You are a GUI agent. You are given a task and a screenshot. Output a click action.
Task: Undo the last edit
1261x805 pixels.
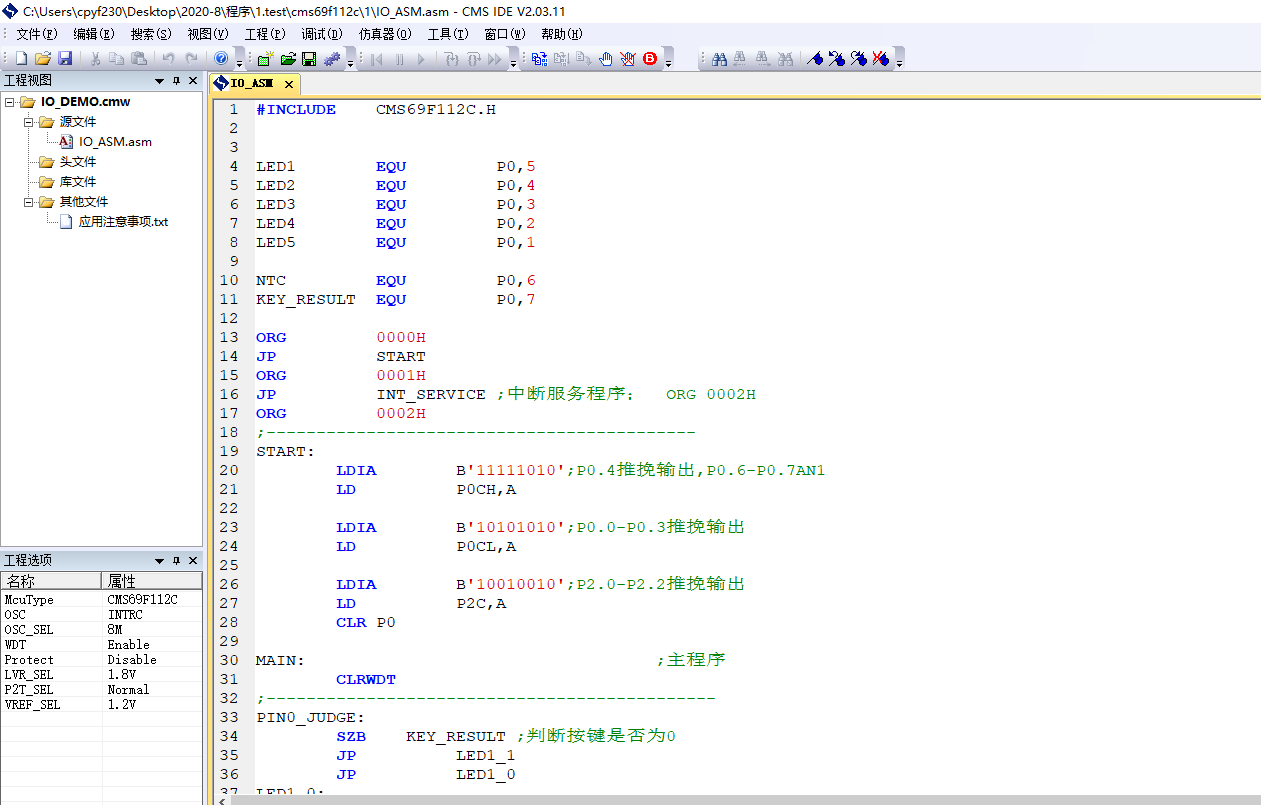[x=169, y=59]
